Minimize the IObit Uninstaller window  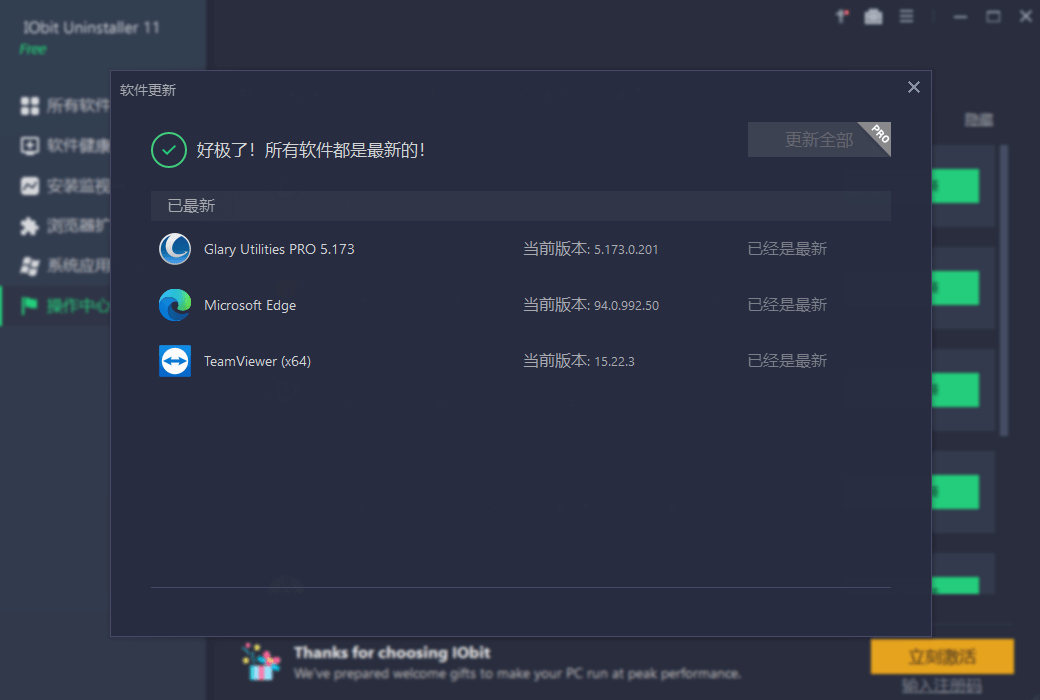(x=960, y=17)
